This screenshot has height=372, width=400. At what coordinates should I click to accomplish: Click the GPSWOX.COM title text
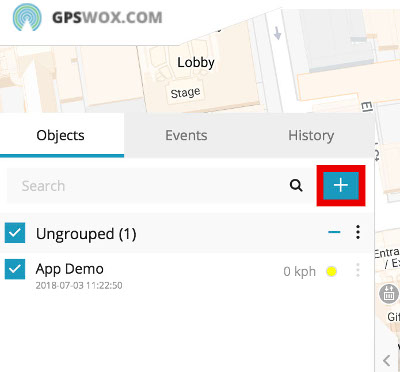(107, 18)
